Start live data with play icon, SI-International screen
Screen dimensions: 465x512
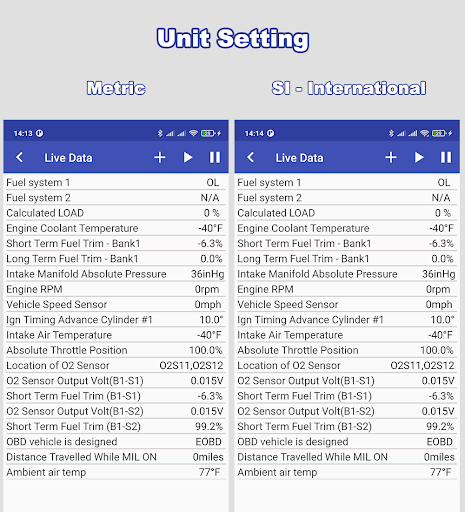[x=419, y=157]
